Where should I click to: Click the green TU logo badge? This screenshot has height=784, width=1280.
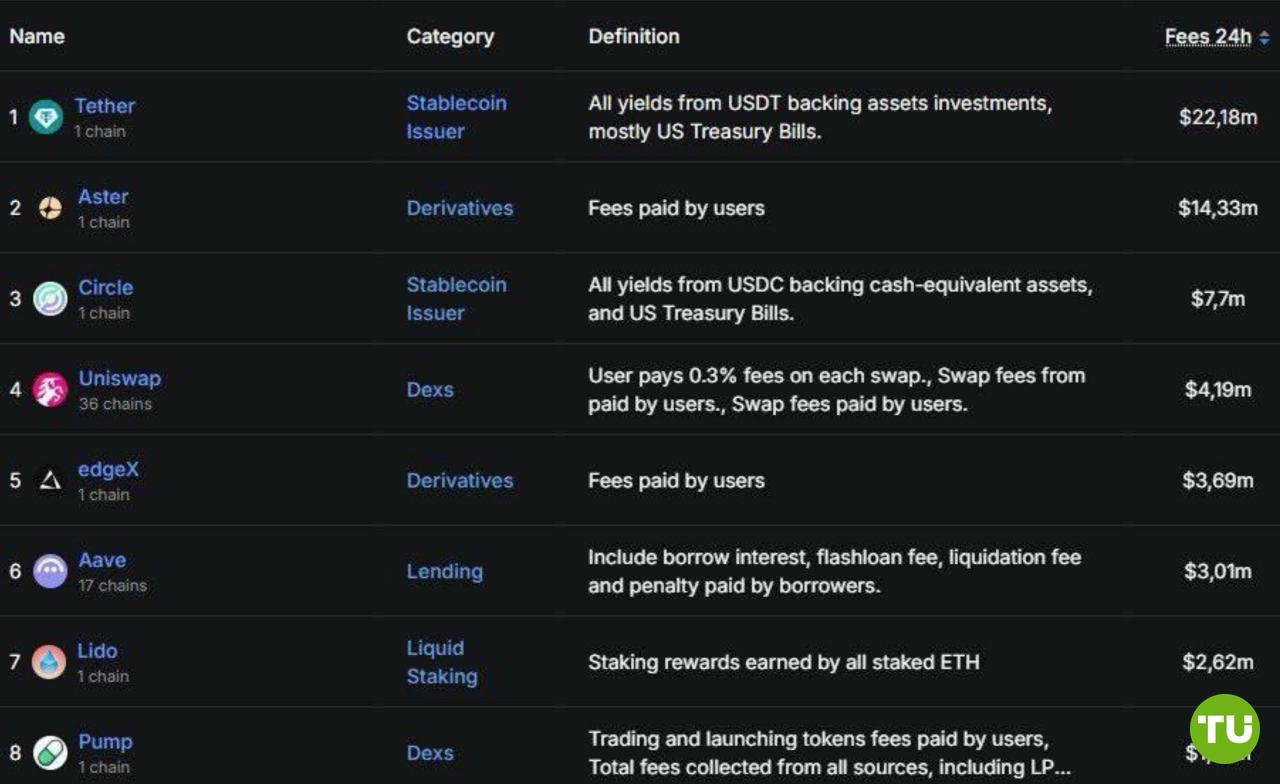point(1224,729)
